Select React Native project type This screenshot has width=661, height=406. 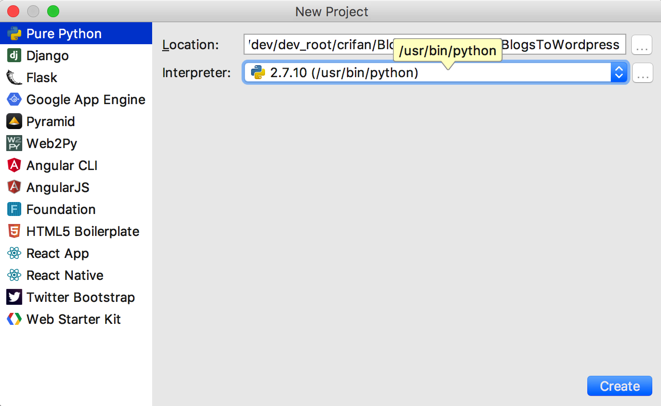(x=65, y=276)
